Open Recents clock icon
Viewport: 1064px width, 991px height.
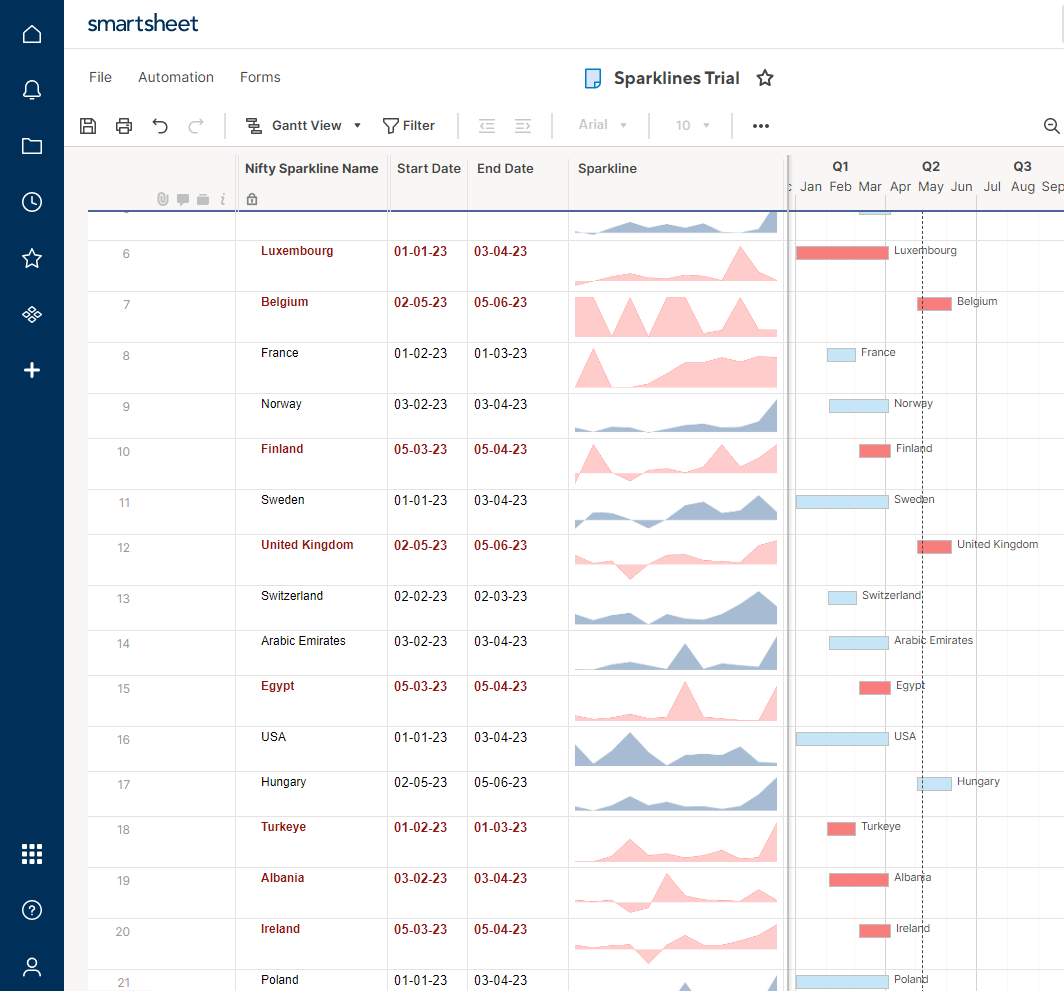(32, 202)
